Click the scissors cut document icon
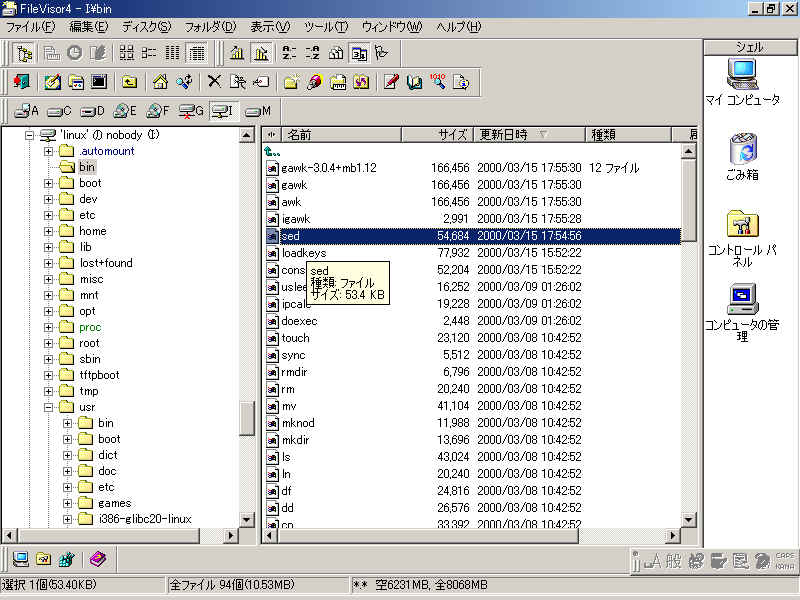This screenshot has height=600, width=800. tap(238, 82)
